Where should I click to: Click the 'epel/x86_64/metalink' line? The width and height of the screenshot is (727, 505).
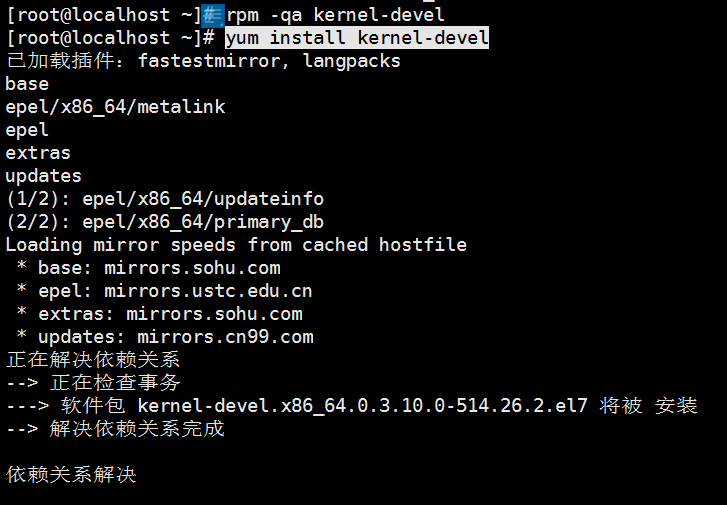pos(115,107)
